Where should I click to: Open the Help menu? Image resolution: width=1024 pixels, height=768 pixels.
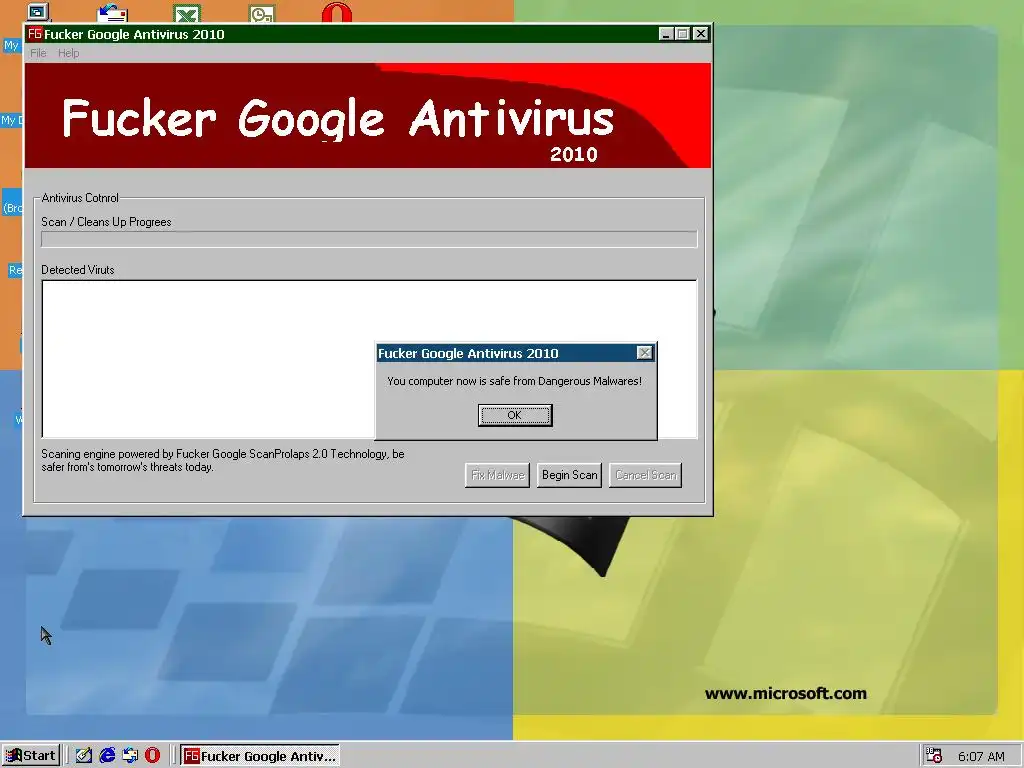(x=69, y=53)
